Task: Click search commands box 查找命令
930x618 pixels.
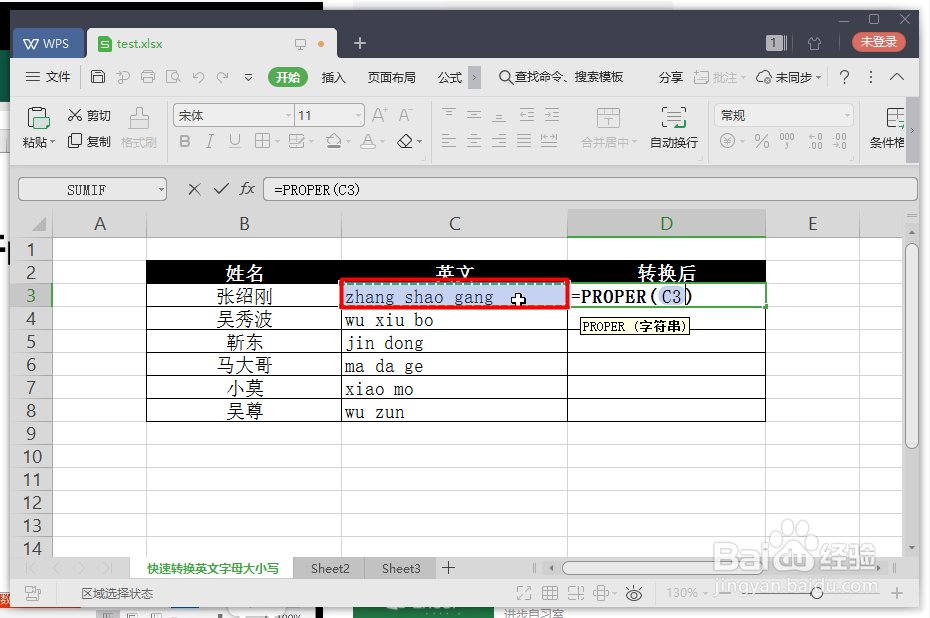Action: coord(561,77)
